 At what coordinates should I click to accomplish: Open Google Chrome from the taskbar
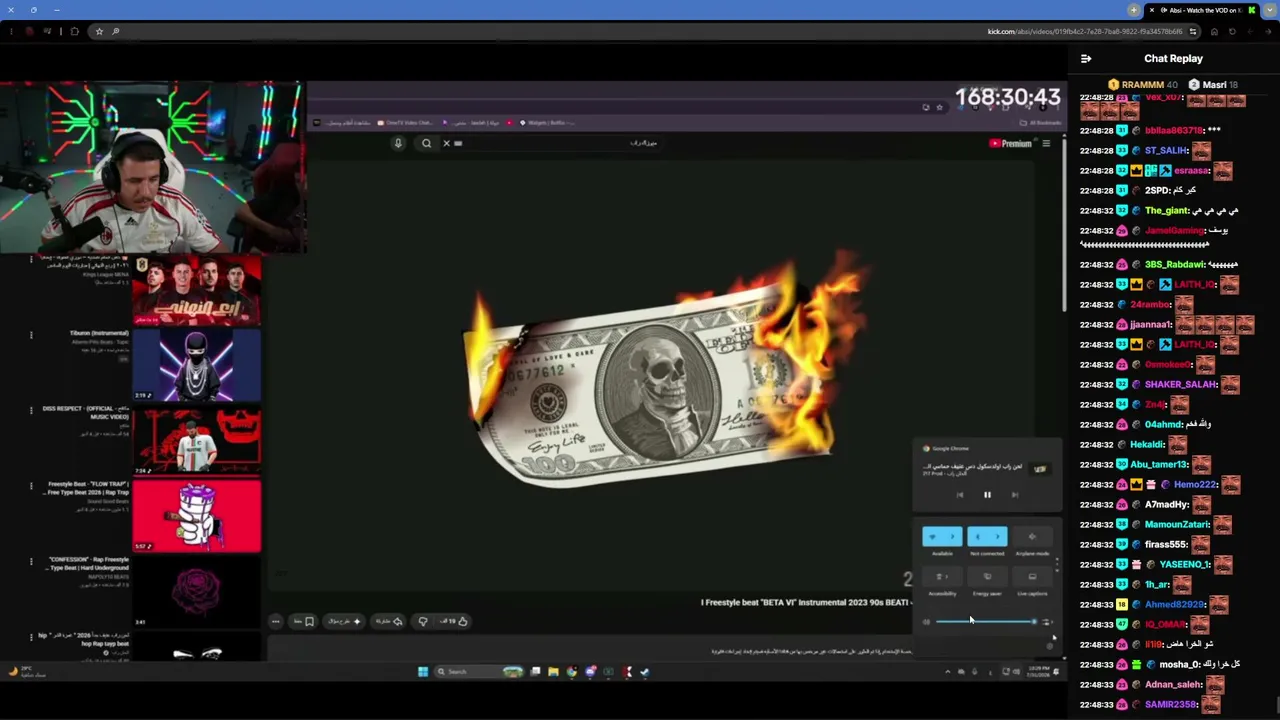coord(572,672)
